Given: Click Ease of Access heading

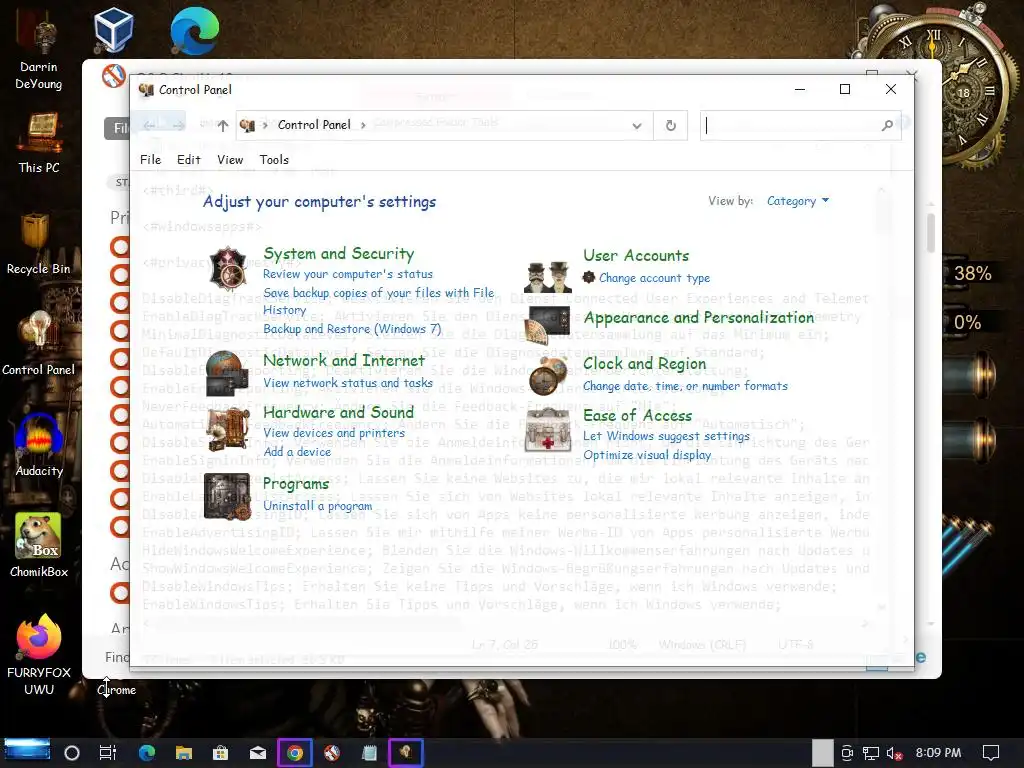Looking at the screenshot, I should tap(637, 415).
